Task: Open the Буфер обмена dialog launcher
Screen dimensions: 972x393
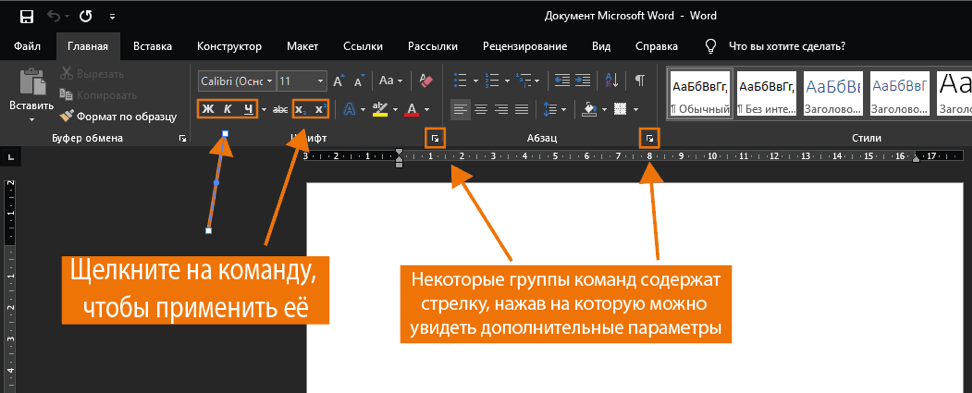Action: [x=182, y=139]
